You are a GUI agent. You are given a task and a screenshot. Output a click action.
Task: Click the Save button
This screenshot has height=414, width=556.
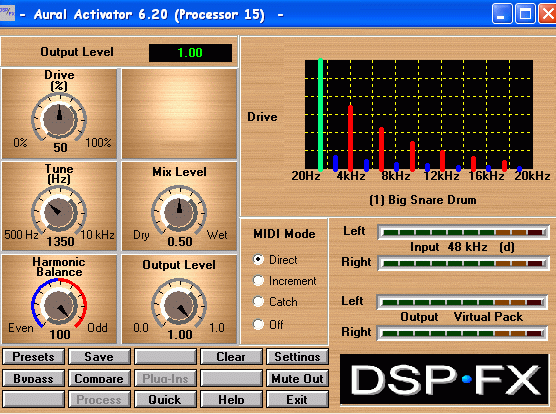coord(99,357)
